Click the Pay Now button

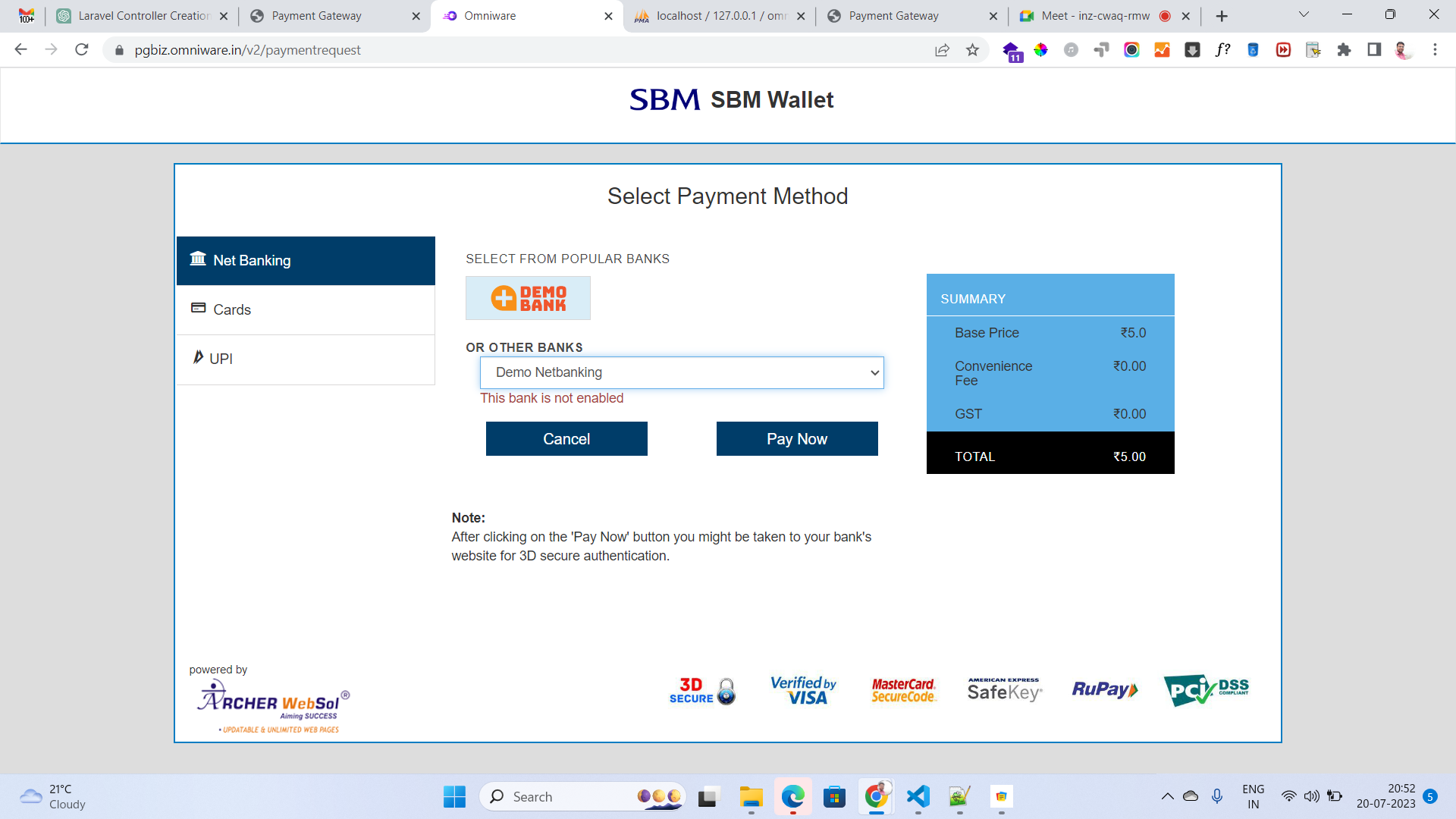[797, 439]
